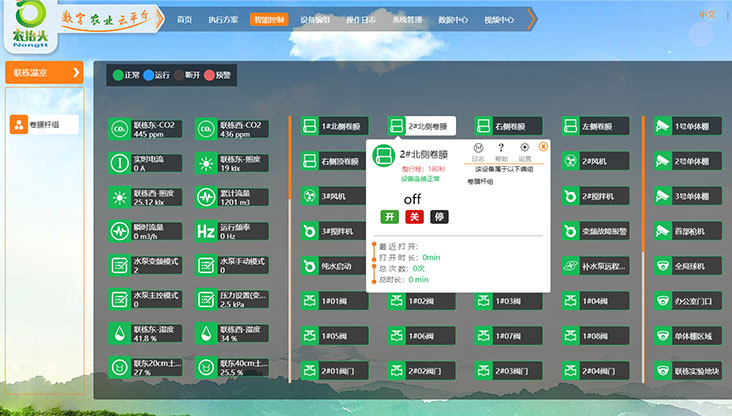
Task: Click the 帮助 question mark icon
Action: coord(501,148)
